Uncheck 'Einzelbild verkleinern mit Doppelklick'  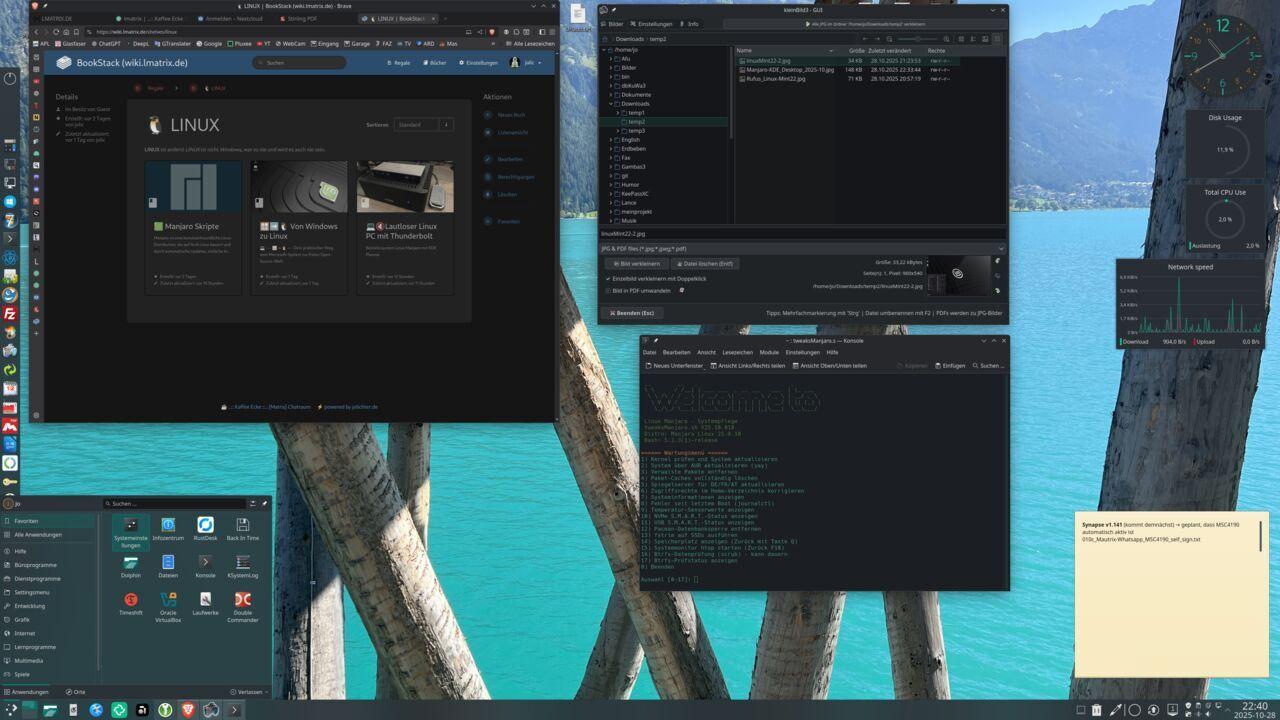[x=610, y=278]
